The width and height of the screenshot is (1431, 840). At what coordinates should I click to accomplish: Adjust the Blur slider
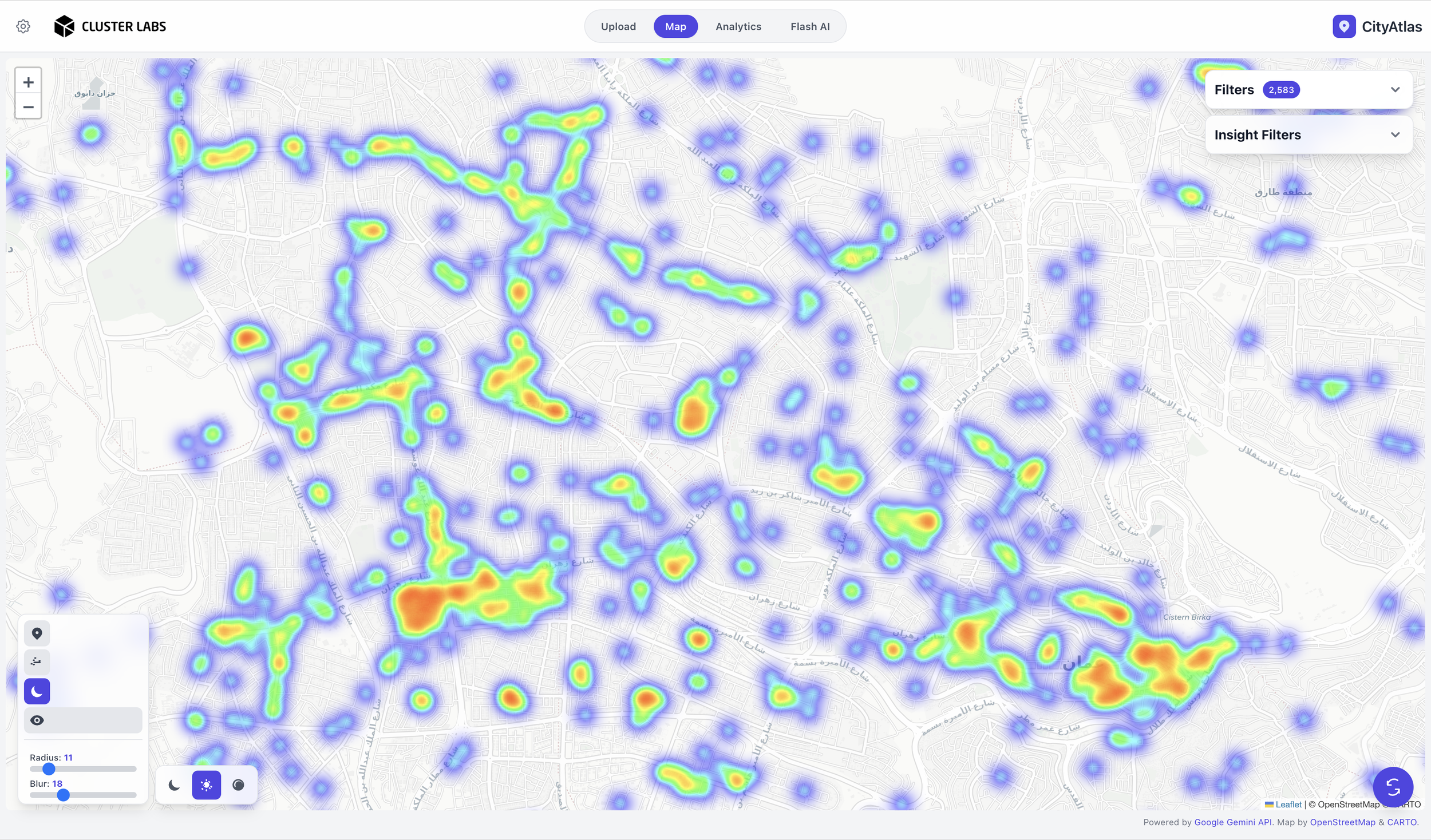click(83, 795)
